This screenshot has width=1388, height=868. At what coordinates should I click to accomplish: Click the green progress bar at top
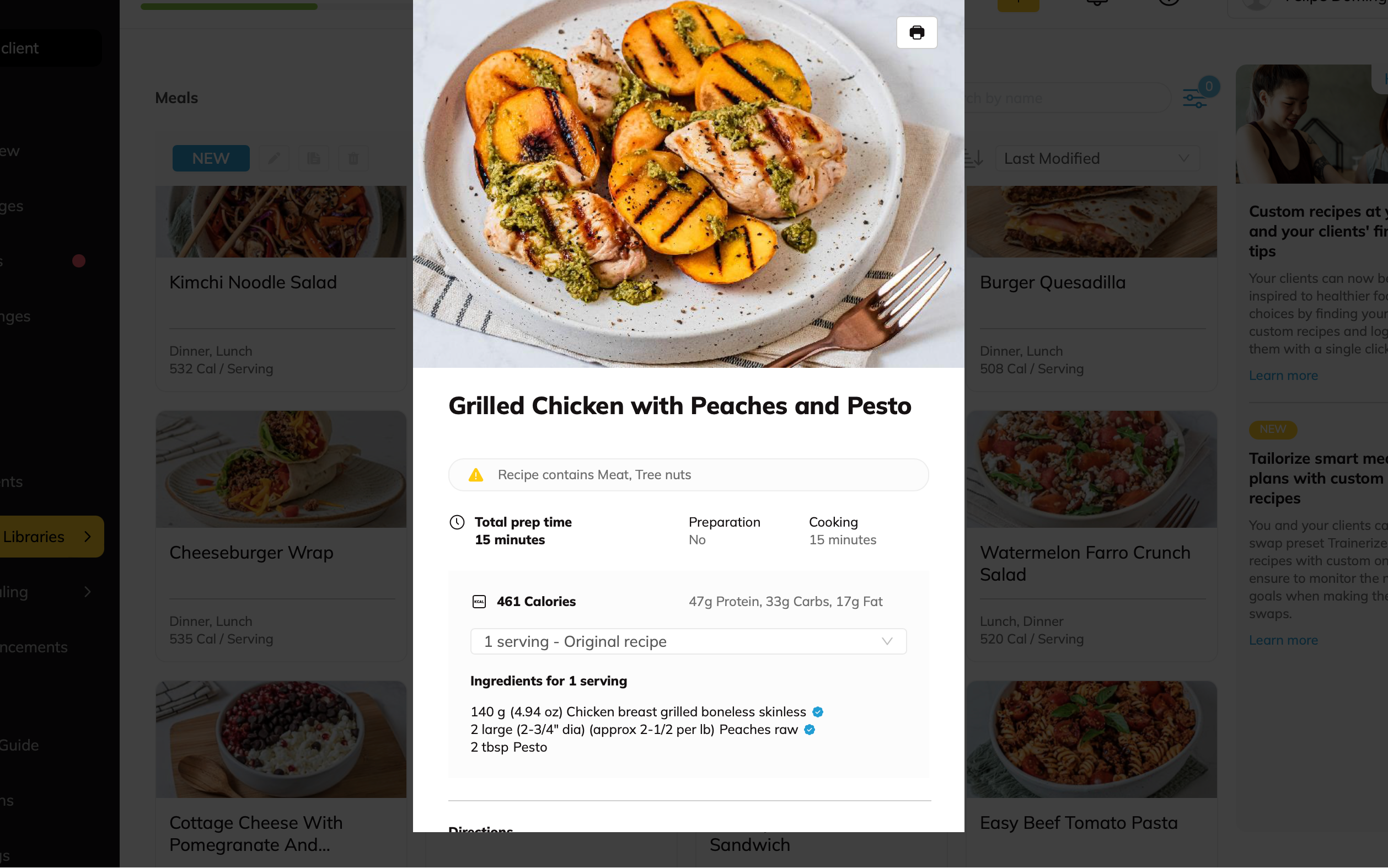(228, 7)
